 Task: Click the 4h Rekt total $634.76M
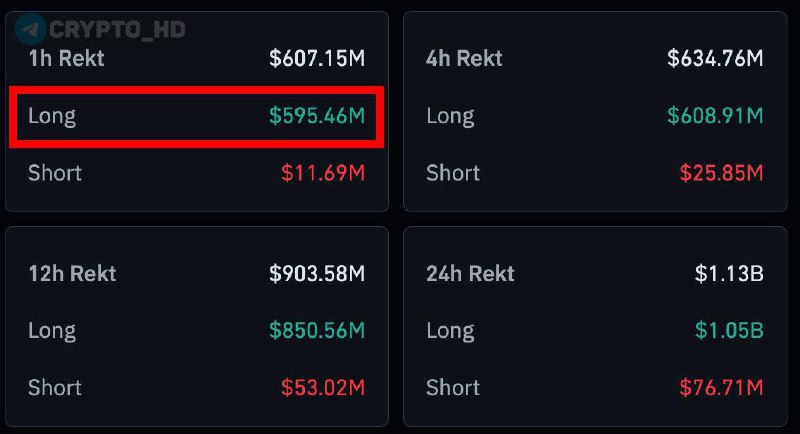[715, 58]
